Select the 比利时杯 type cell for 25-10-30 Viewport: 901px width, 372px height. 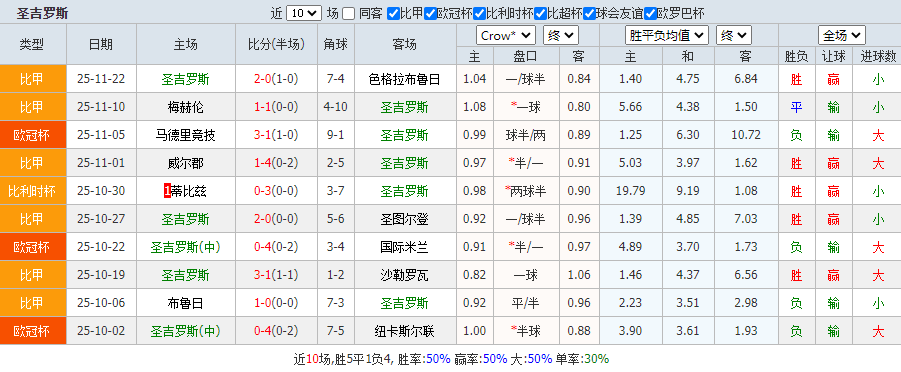click(33, 191)
